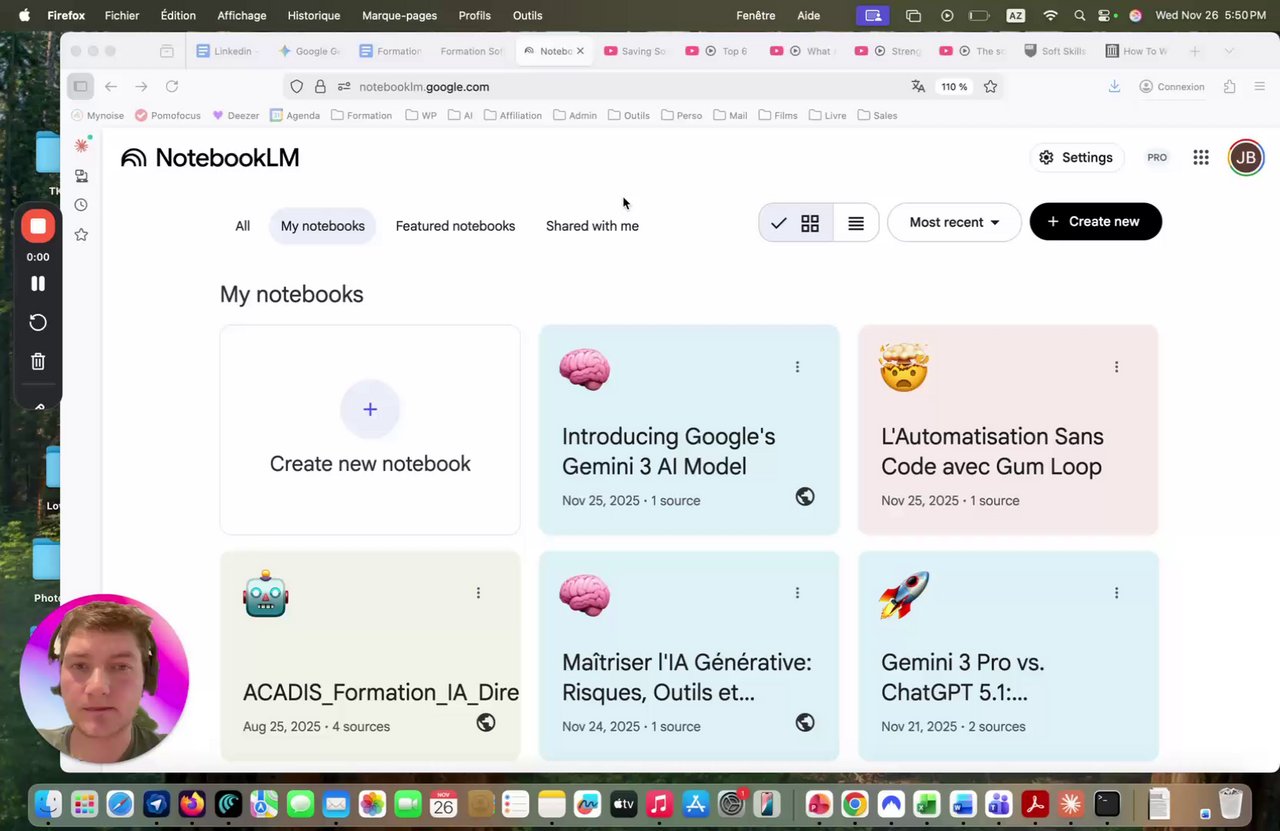Bookmark this page with the star icon
This screenshot has width=1280, height=831.
pyautogui.click(x=990, y=87)
